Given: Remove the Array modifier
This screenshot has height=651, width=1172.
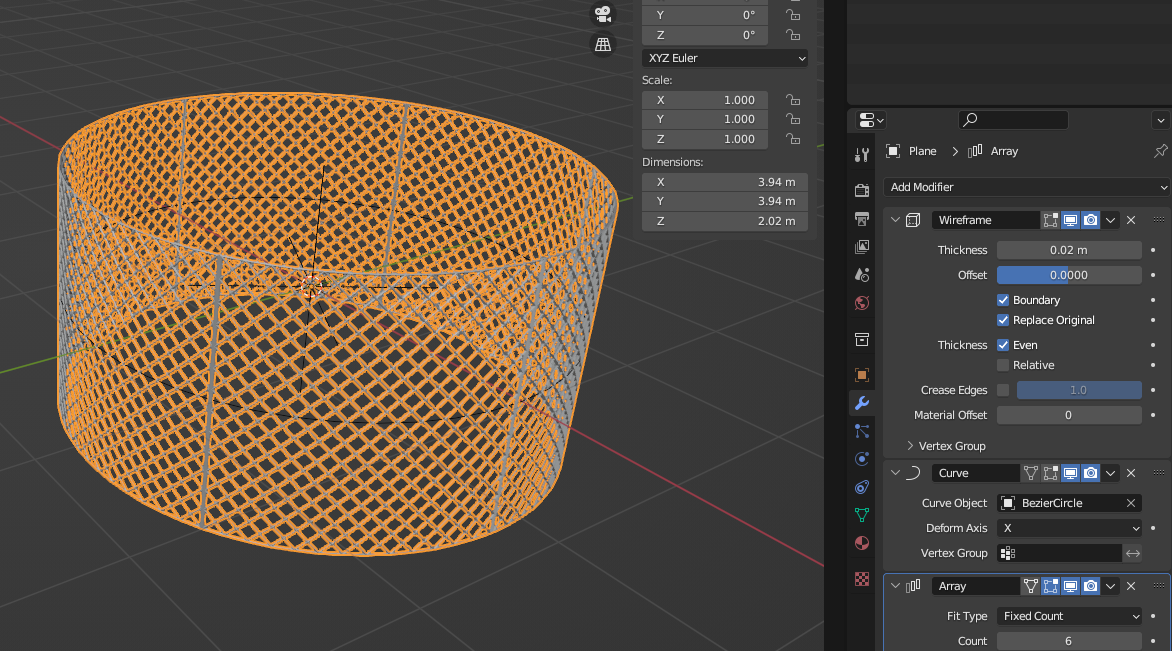Looking at the screenshot, I should click(1131, 586).
